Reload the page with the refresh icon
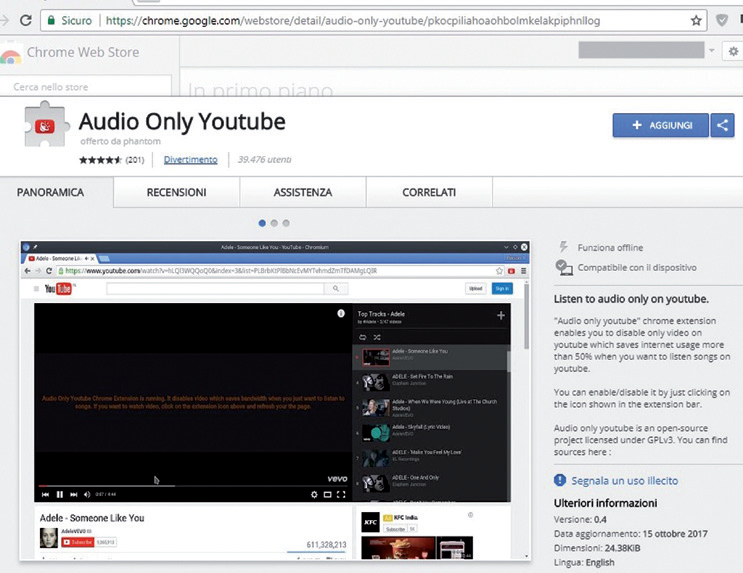Screen dimensions: 743x573 pos(26,20)
